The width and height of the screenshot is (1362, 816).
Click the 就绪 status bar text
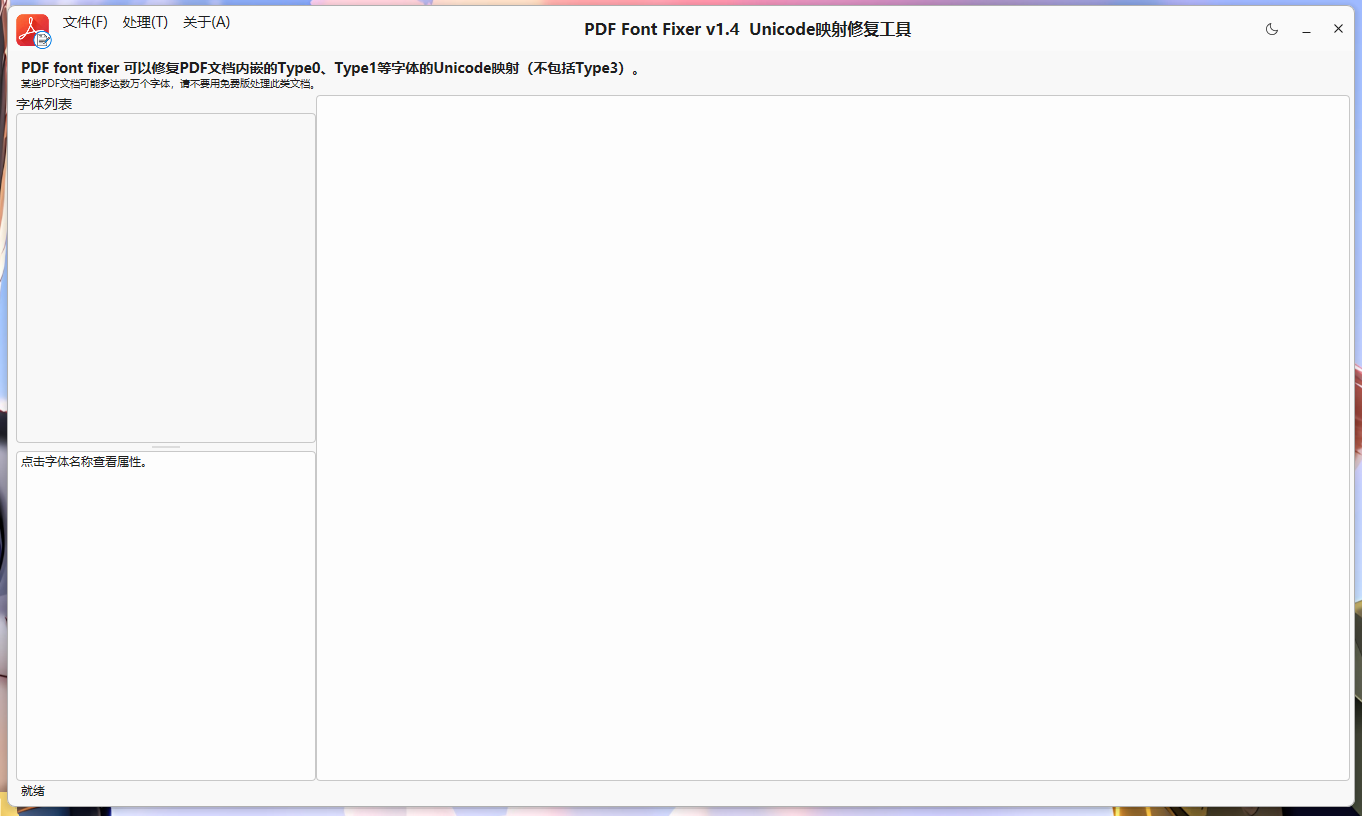(x=31, y=791)
